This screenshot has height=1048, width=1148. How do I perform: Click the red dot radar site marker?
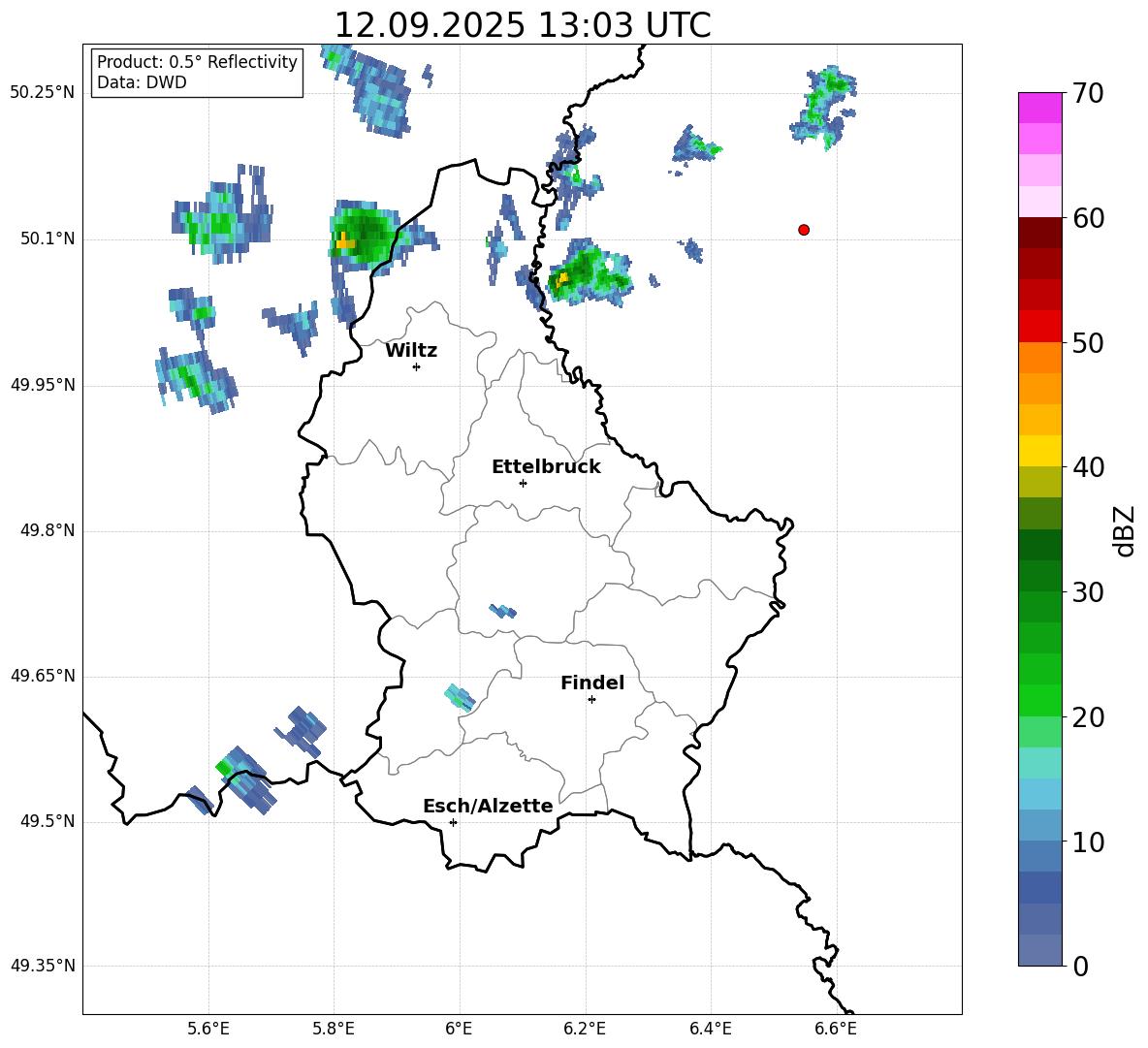[804, 230]
